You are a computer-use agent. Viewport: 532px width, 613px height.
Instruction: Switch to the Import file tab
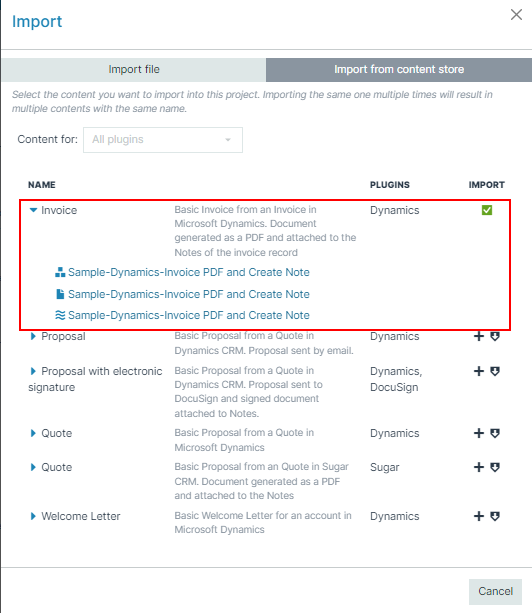tap(134, 70)
